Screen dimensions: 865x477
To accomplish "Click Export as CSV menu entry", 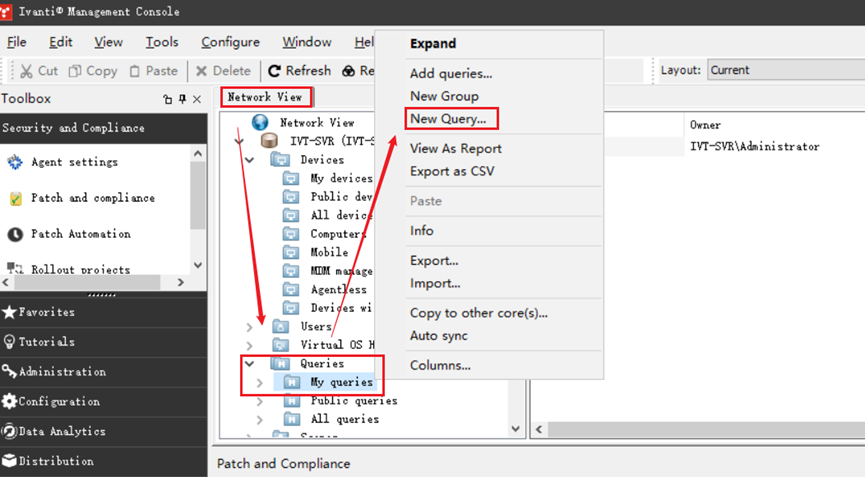I will tap(451, 171).
